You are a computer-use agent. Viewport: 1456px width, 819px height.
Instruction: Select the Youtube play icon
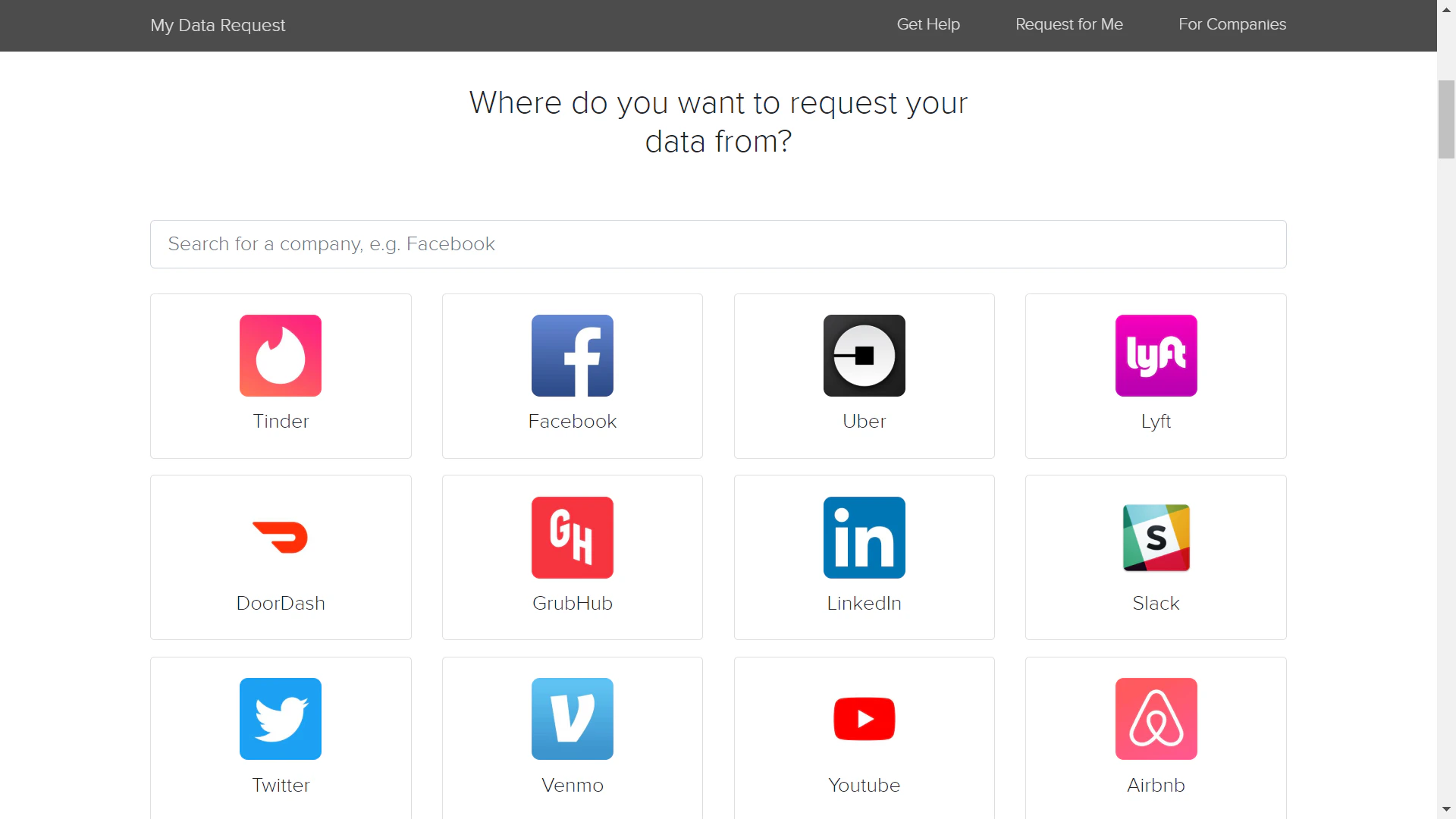click(864, 719)
